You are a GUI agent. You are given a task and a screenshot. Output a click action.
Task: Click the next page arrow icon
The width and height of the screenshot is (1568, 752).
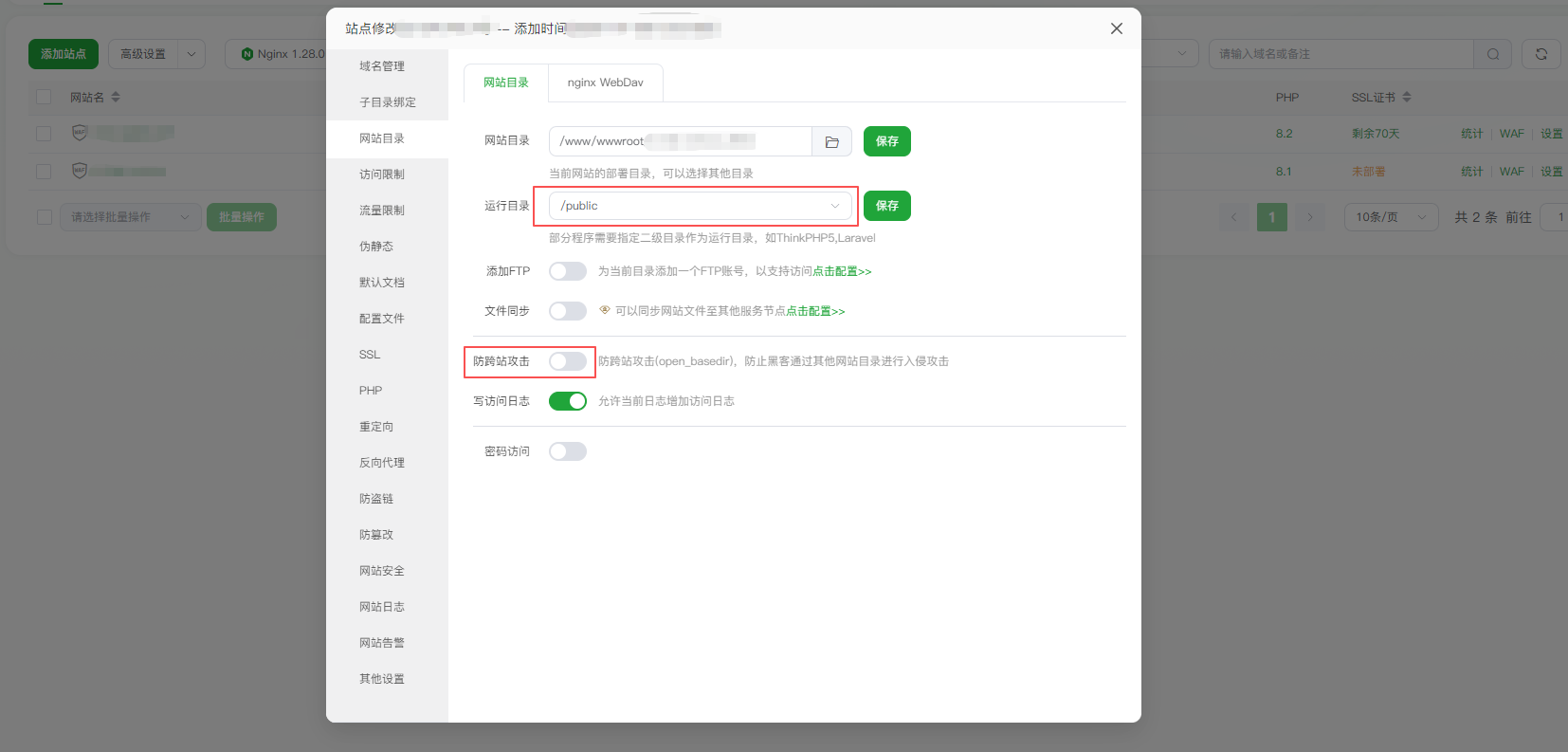coord(1310,217)
